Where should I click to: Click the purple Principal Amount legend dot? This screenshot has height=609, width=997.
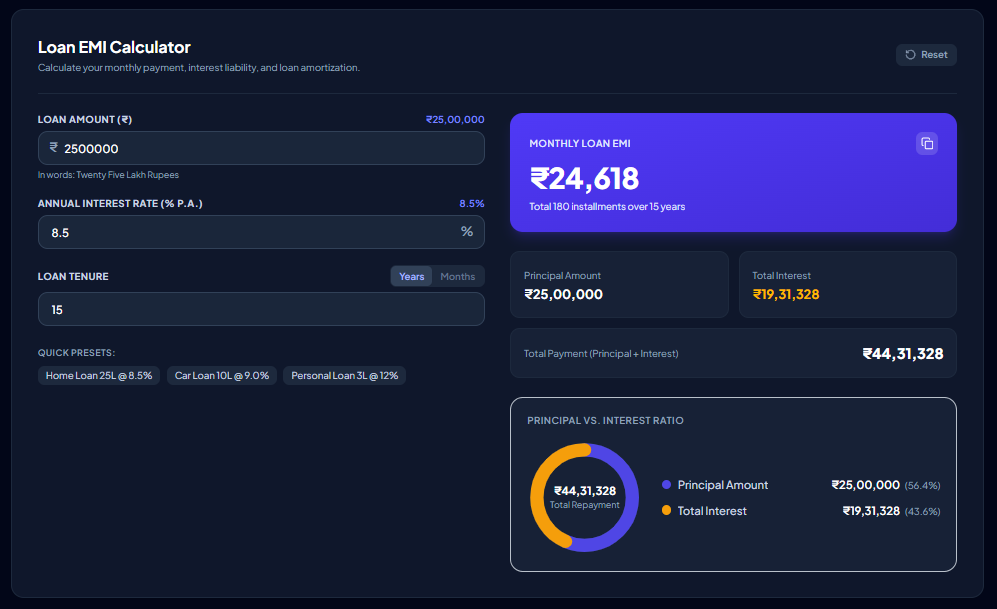point(666,484)
